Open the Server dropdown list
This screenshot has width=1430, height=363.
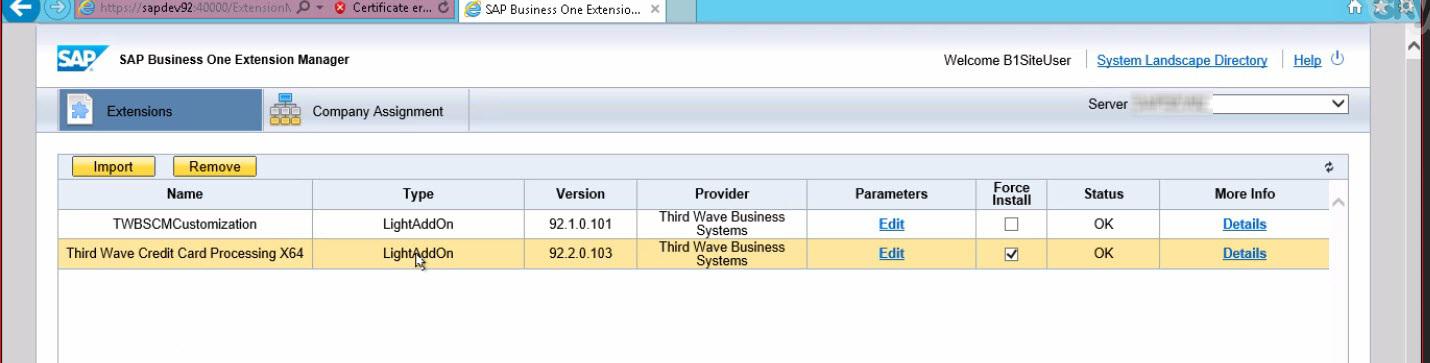click(x=1339, y=104)
